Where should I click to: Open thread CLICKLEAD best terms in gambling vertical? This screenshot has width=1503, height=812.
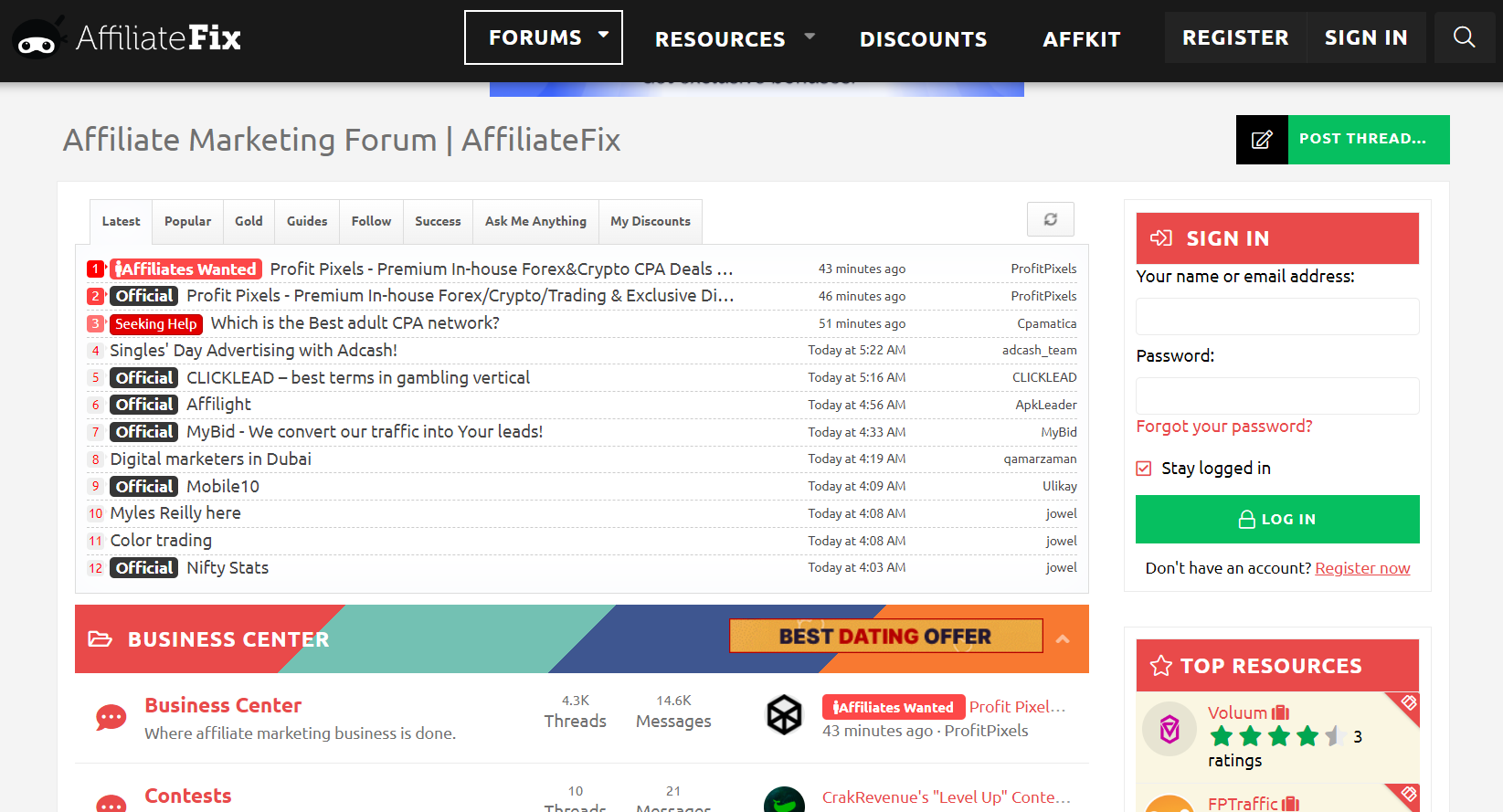(x=358, y=378)
